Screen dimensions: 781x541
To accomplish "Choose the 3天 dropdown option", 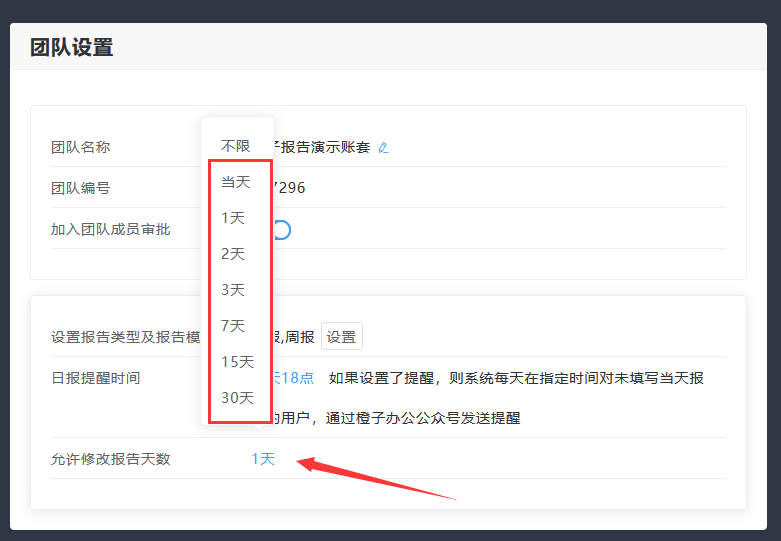I will (233, 290).
